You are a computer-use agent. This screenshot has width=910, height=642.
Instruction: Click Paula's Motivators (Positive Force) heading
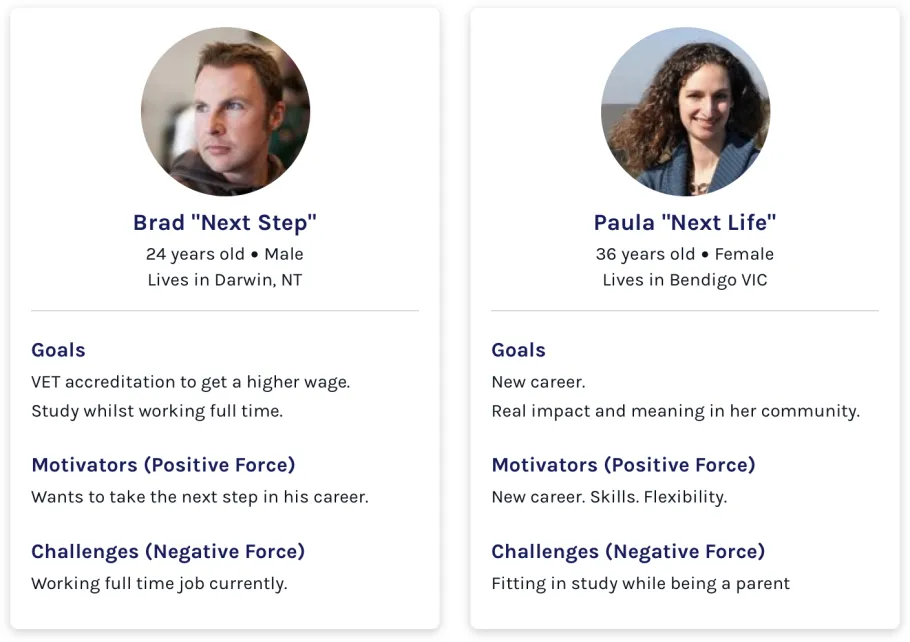(x=624, y=465)
